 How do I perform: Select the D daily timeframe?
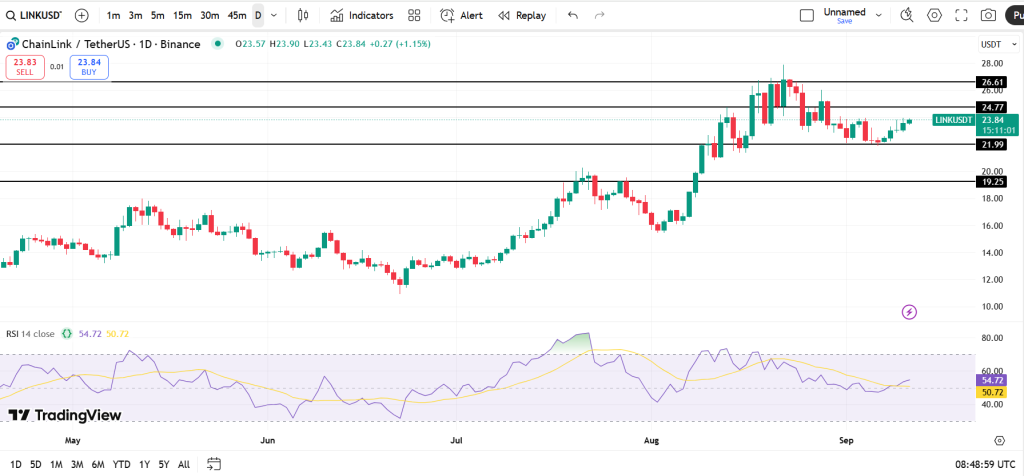(258, 15)
